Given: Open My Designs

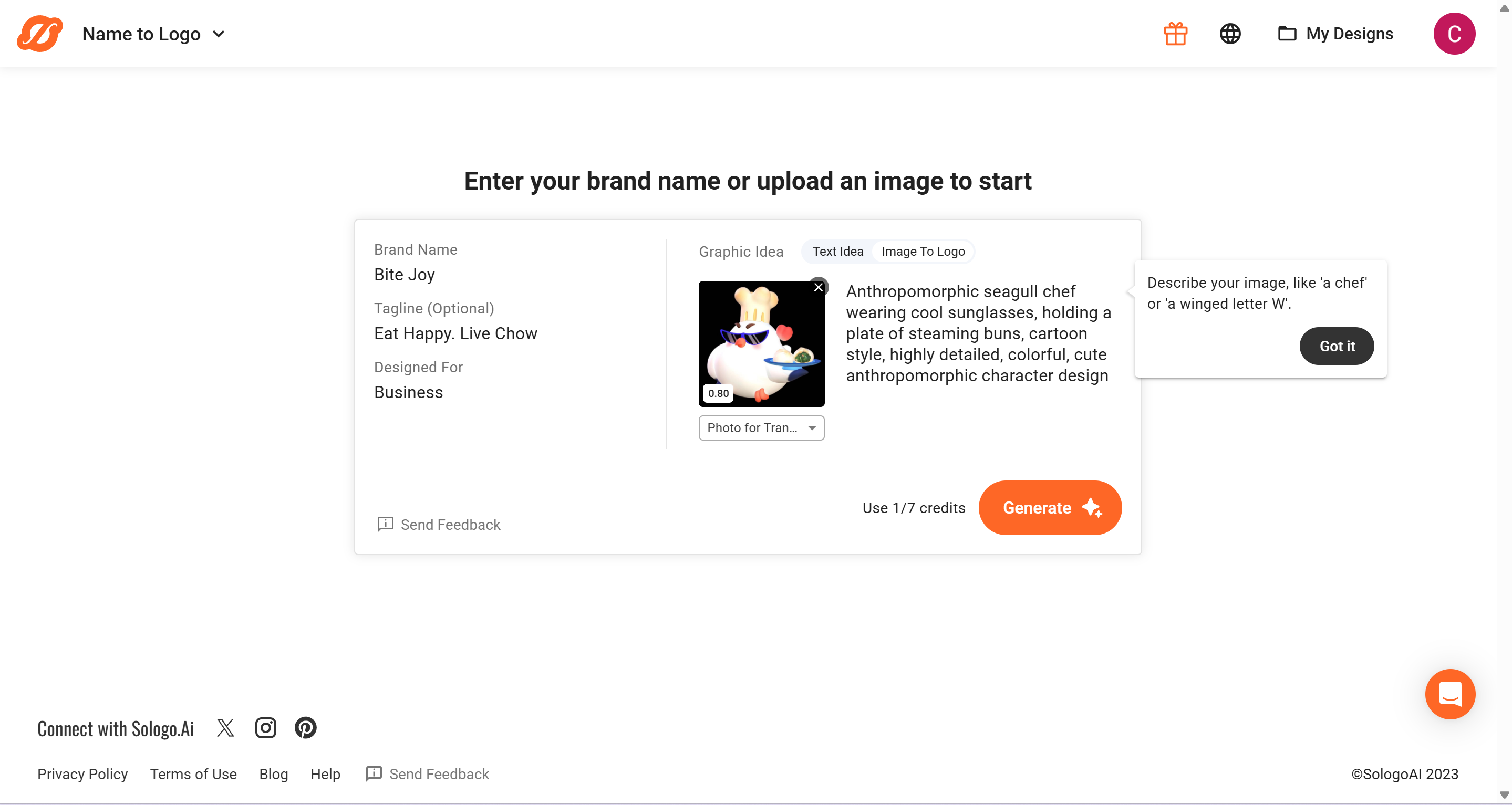Looking at the screenshot, I should coord(1336,34).
